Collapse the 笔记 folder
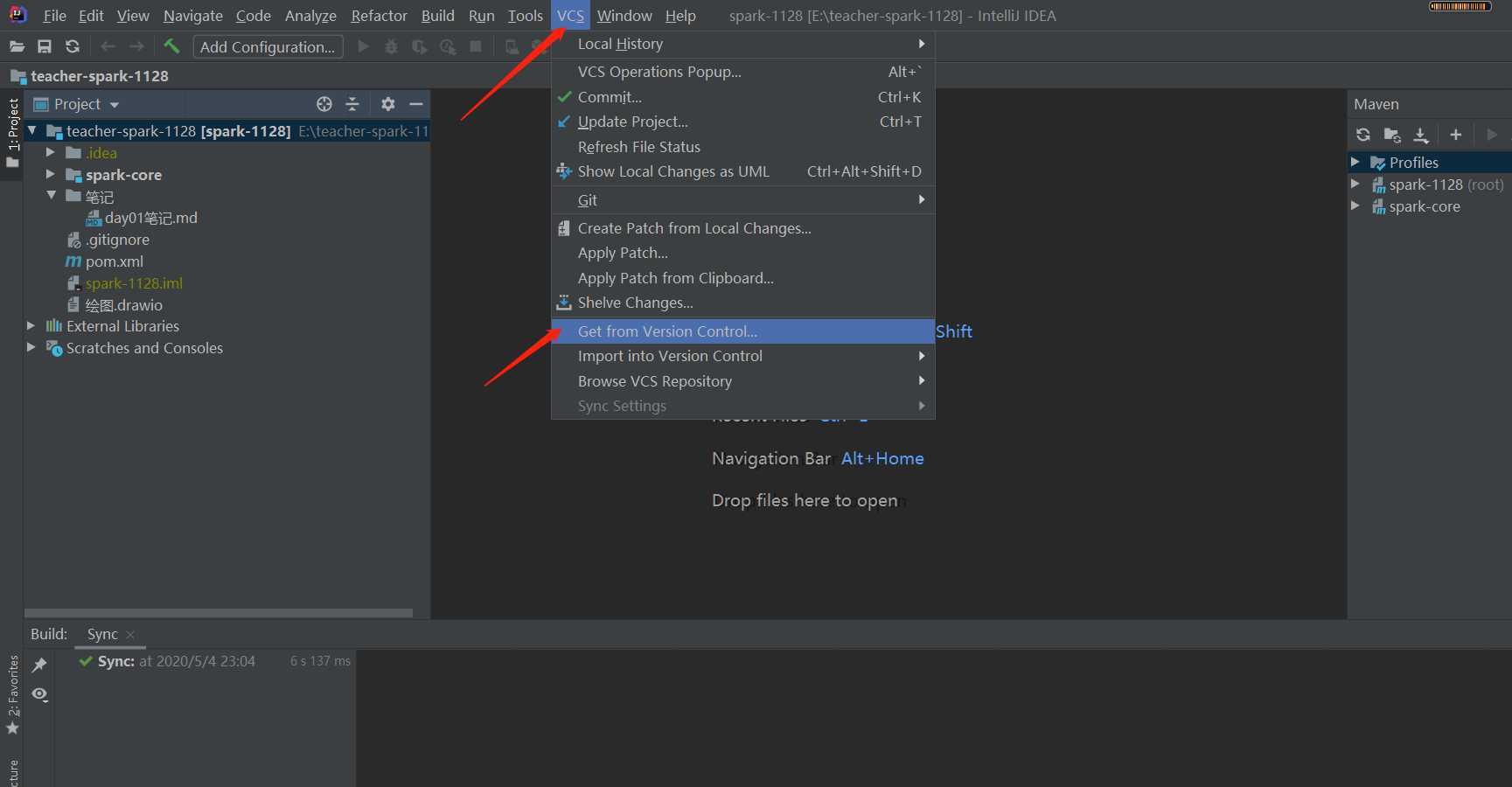1512x787 pixels. tap(51, 196)
